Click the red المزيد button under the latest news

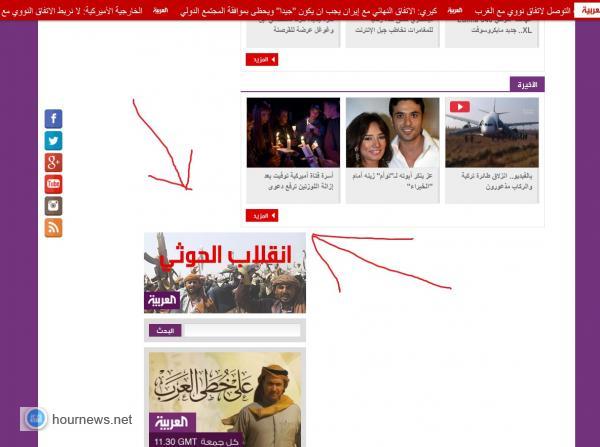[262, 215]
